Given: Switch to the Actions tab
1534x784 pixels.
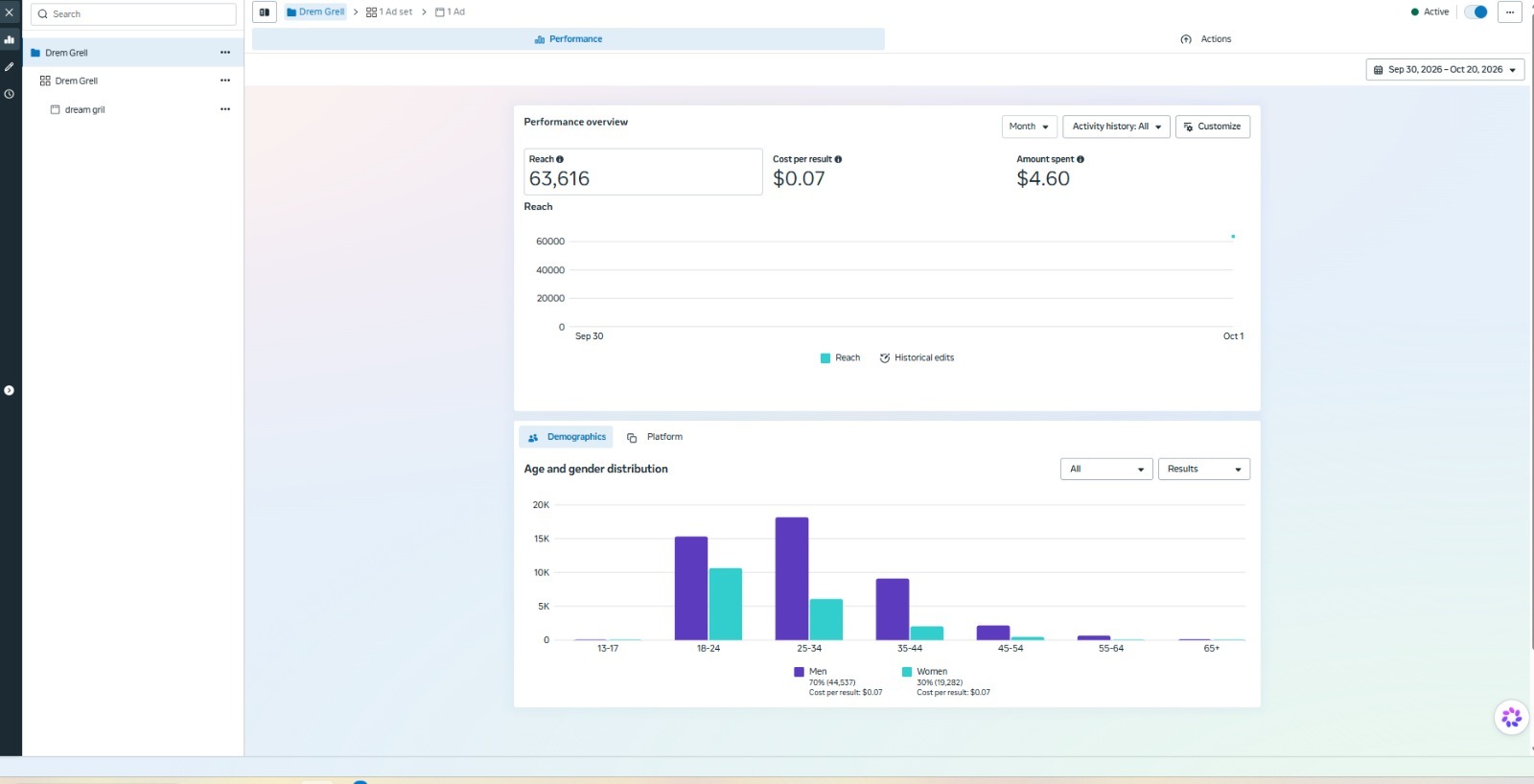Looking at the screenshot, I should point(1206,39).
